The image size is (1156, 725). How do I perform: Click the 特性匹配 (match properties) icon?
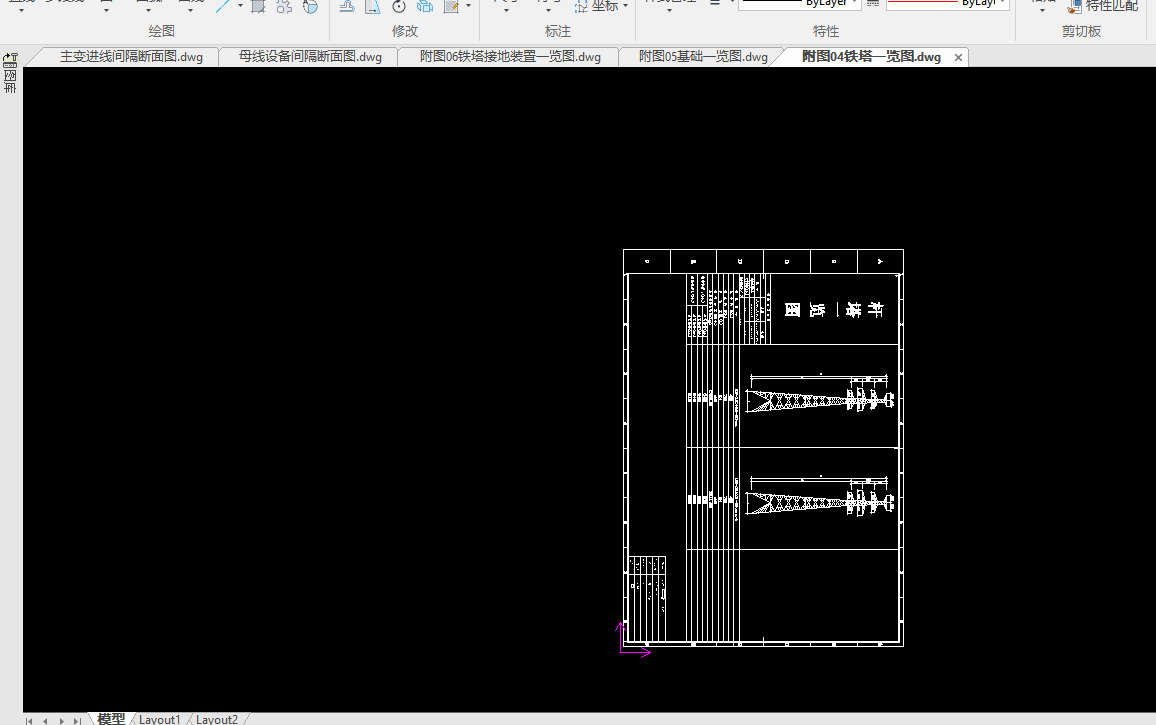pyautogui.click(x=1103, y=7)
